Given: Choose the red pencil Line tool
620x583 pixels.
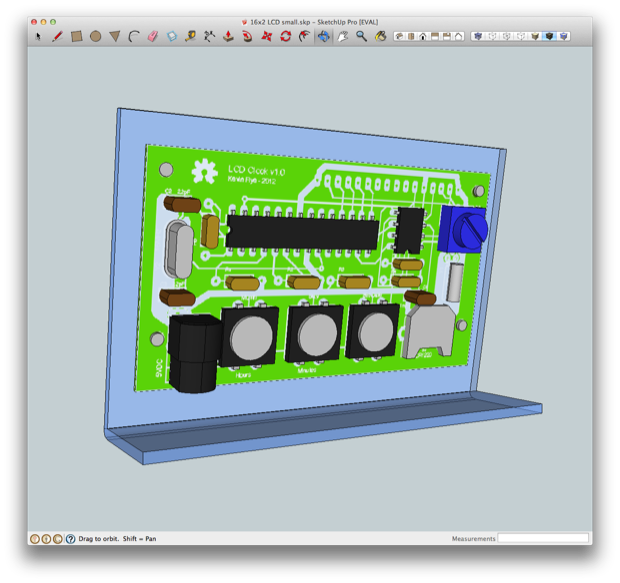Looking at the screenshot, I should point(58,37).
